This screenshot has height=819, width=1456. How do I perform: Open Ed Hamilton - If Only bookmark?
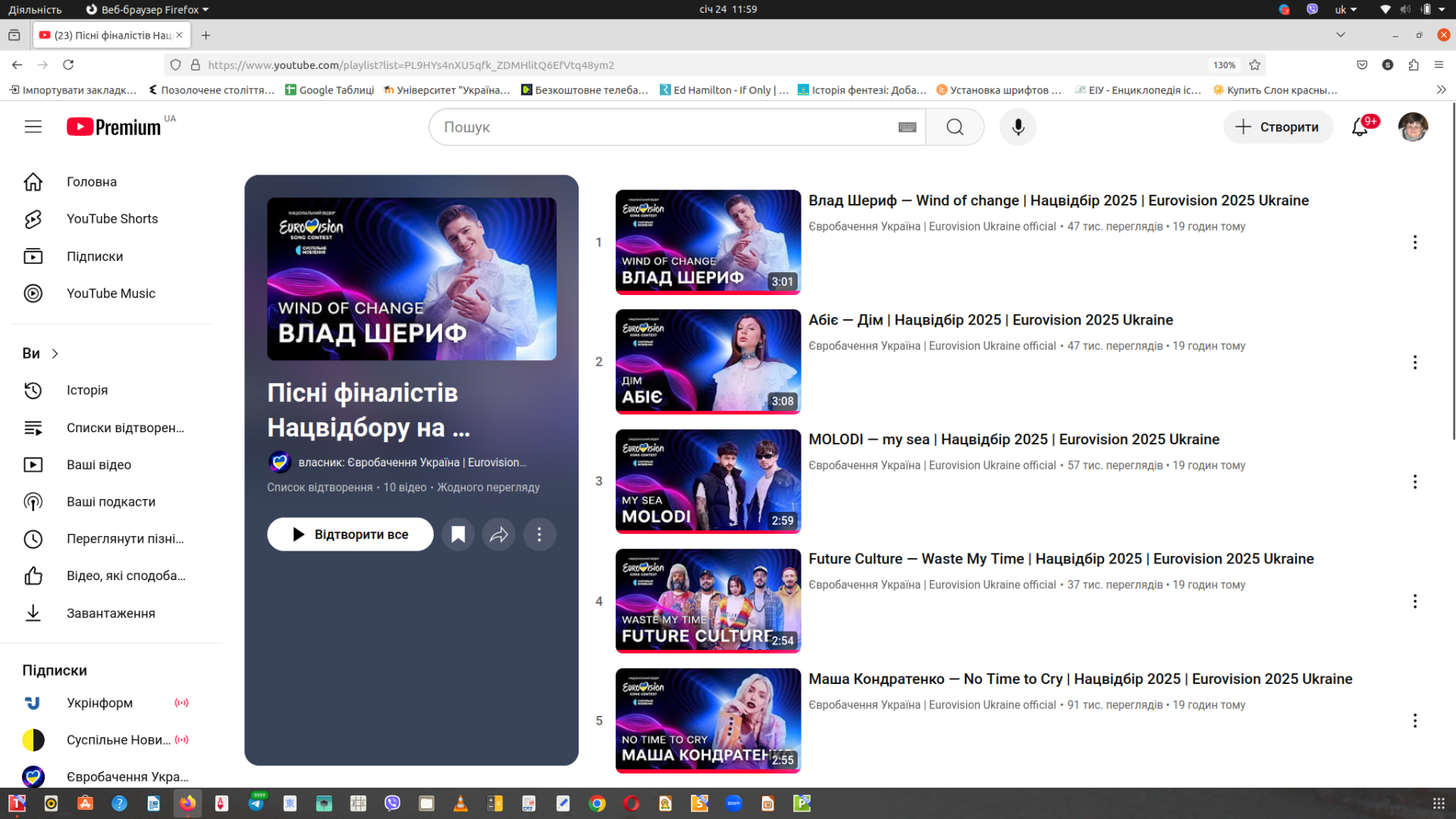click(724, 89)
